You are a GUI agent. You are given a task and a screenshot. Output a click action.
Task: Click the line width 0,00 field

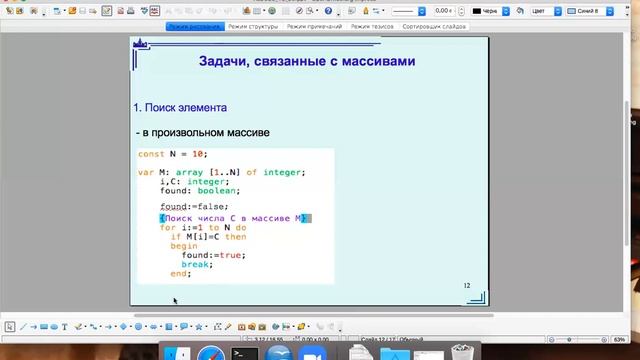[x=444, y=11]
